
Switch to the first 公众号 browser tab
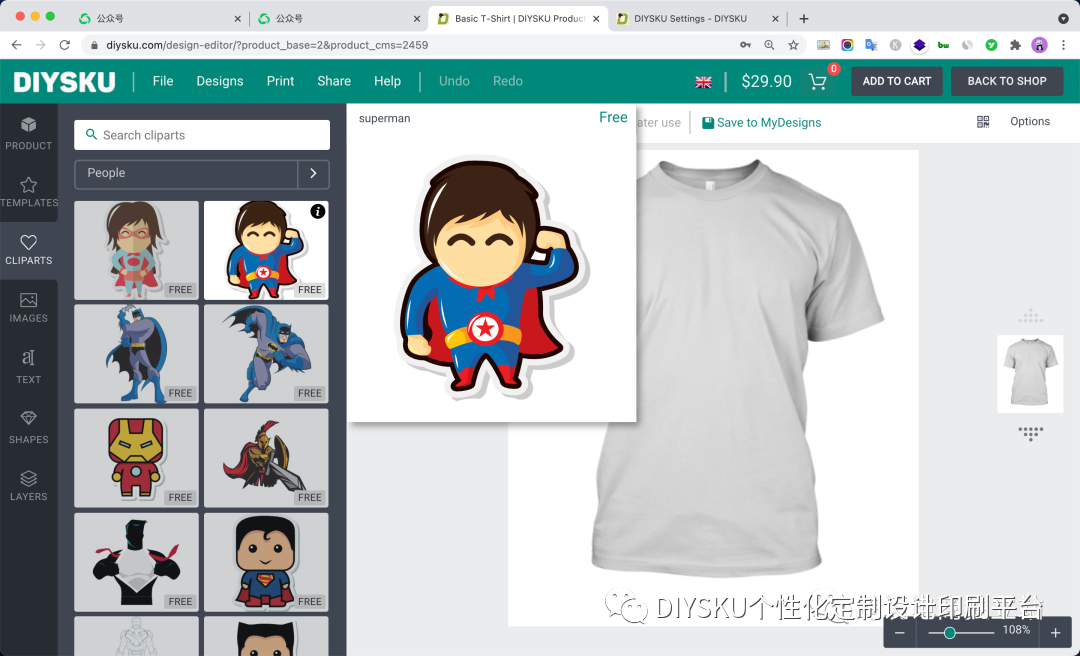point(161,19)
